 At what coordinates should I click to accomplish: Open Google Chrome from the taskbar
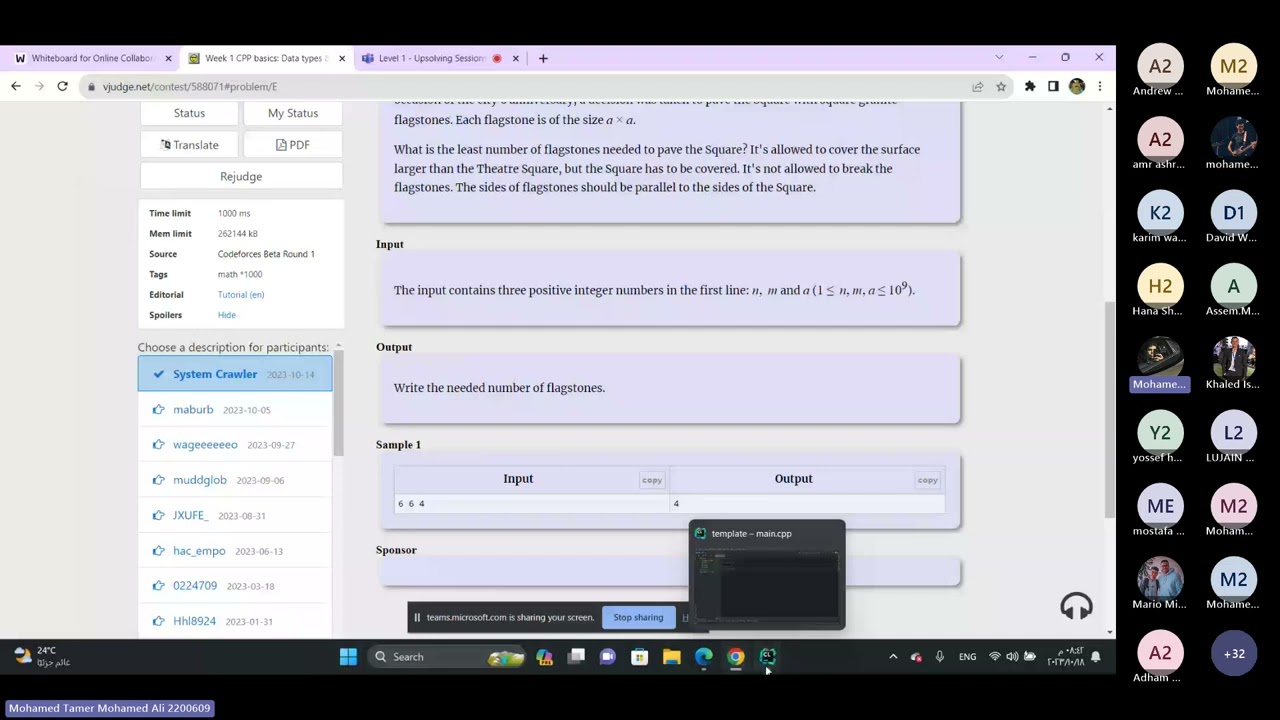point(736,657)
